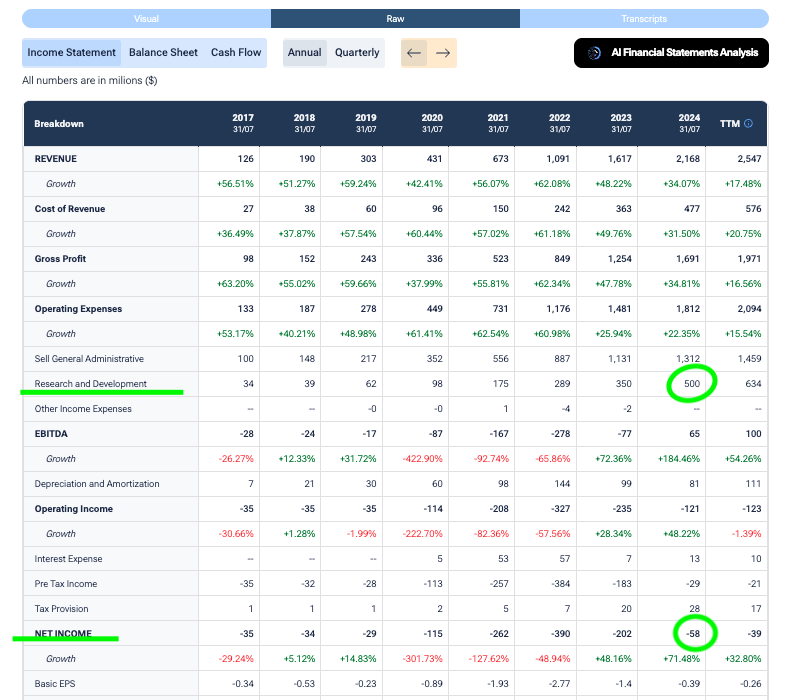The height and width of the screenshot is (700, 803).
Task: Click the EBITDA row label
Action: [51, 434]
